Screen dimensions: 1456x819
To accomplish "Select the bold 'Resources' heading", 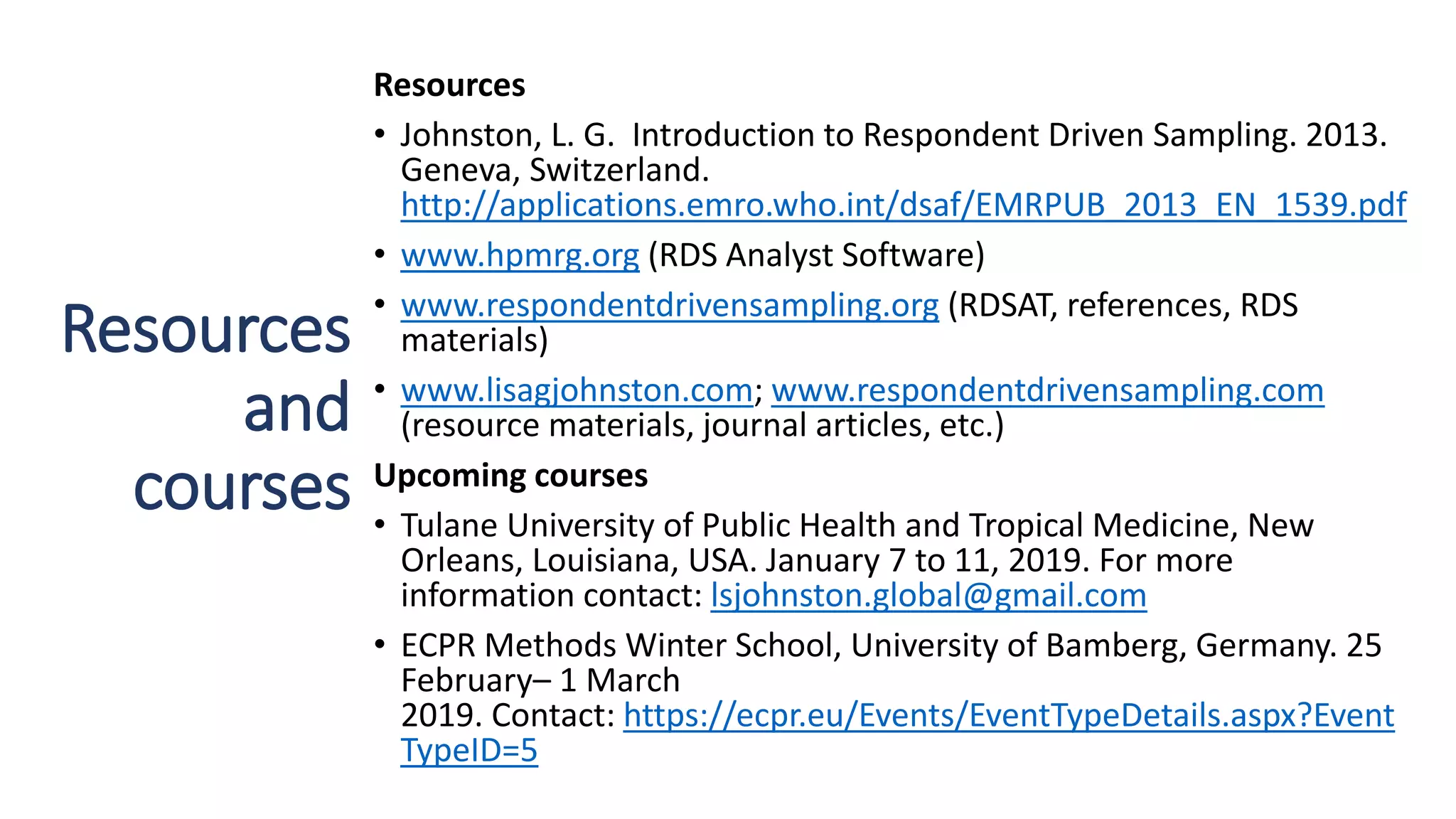I will [449, 85].
